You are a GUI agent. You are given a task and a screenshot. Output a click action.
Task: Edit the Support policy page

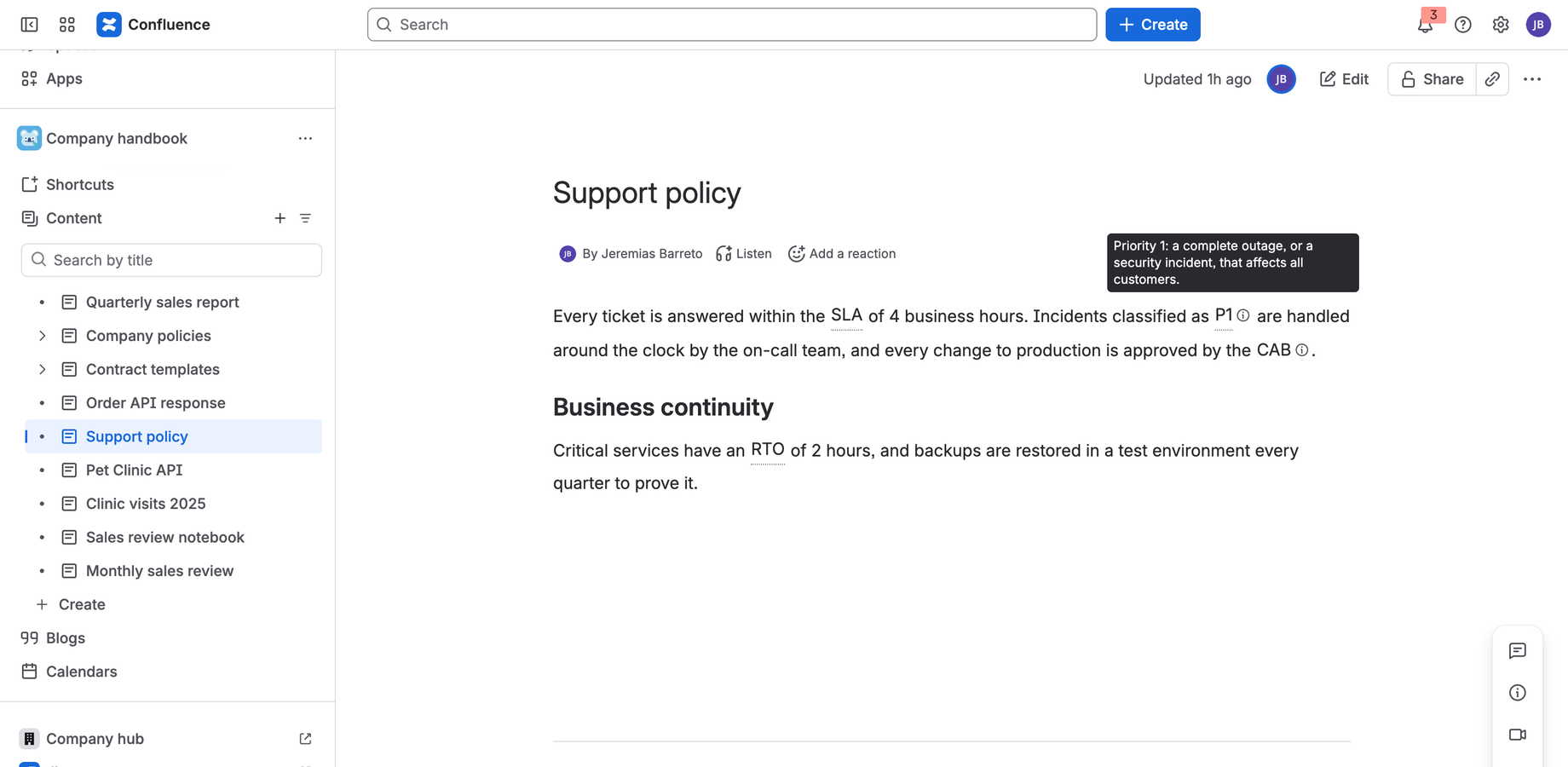pos(1344,79)
